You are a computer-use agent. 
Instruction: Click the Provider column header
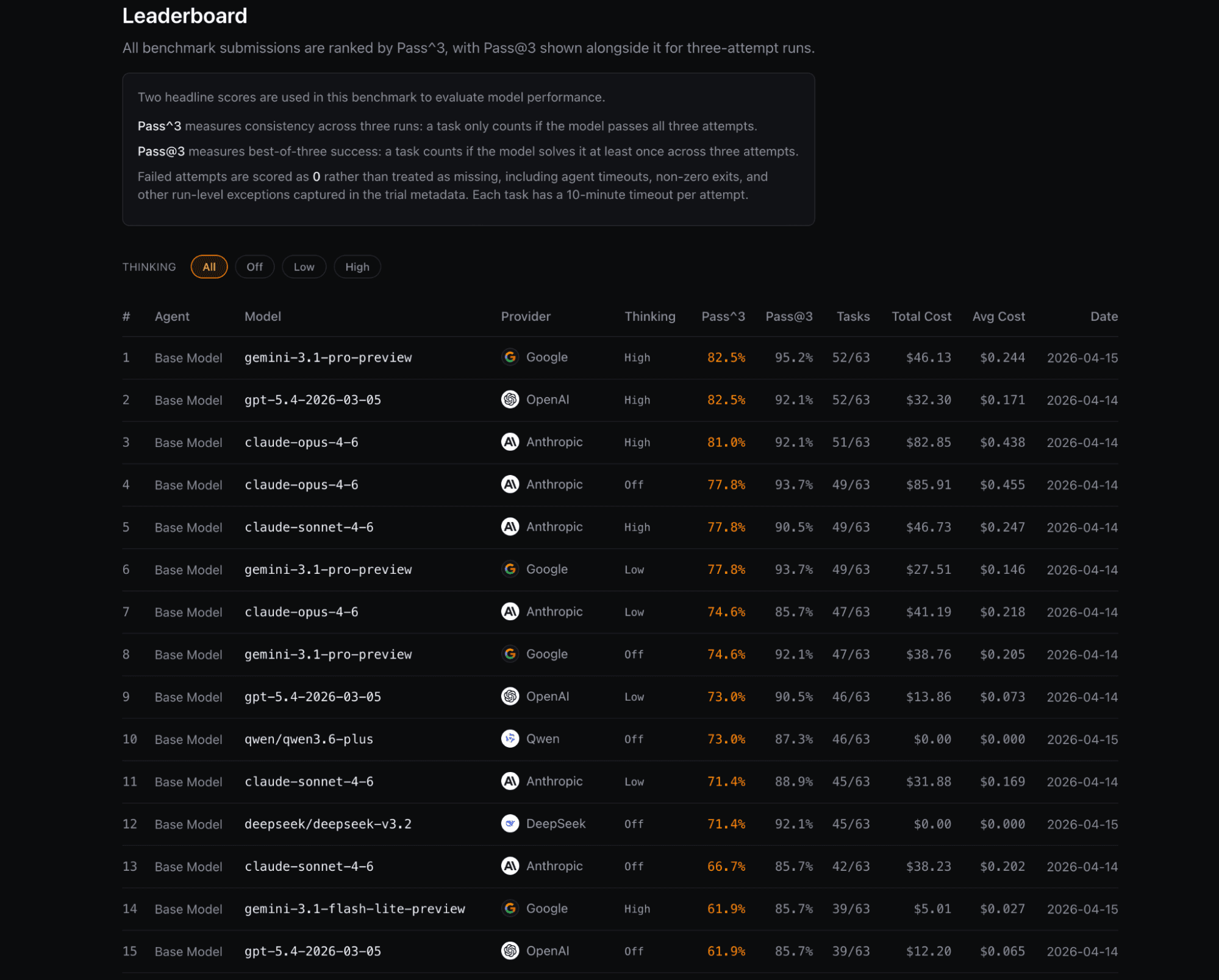tap(526, 317)
